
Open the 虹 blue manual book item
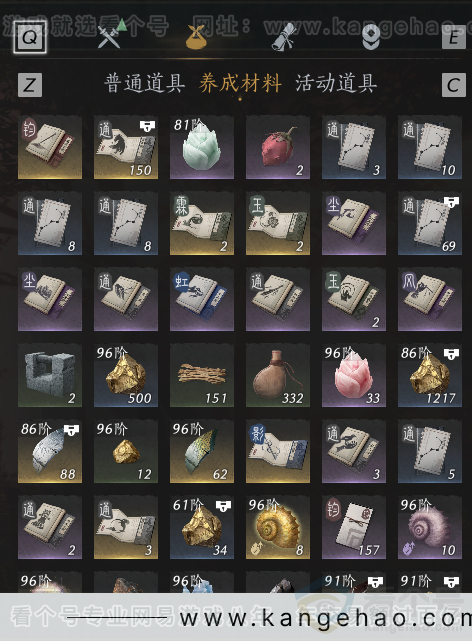202,299
